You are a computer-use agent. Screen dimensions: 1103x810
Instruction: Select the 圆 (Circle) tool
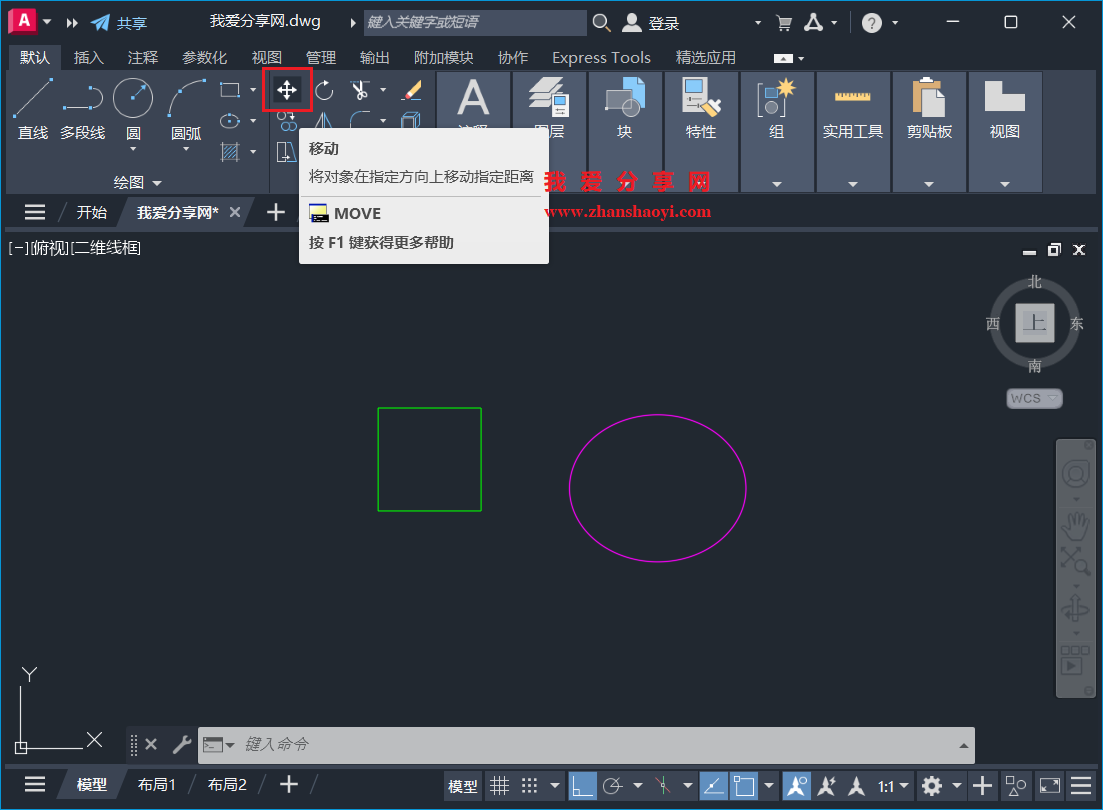(133, 108)
